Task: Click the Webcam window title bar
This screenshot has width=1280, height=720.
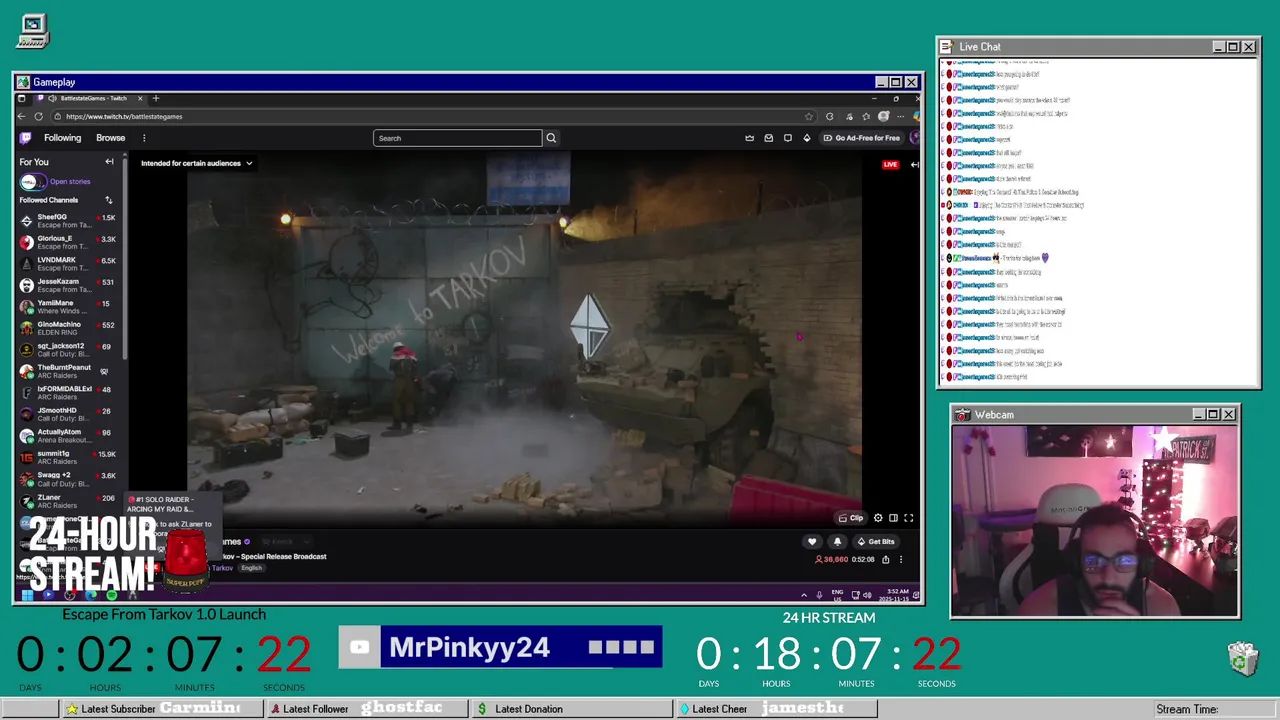Action: coord(1094,414)
